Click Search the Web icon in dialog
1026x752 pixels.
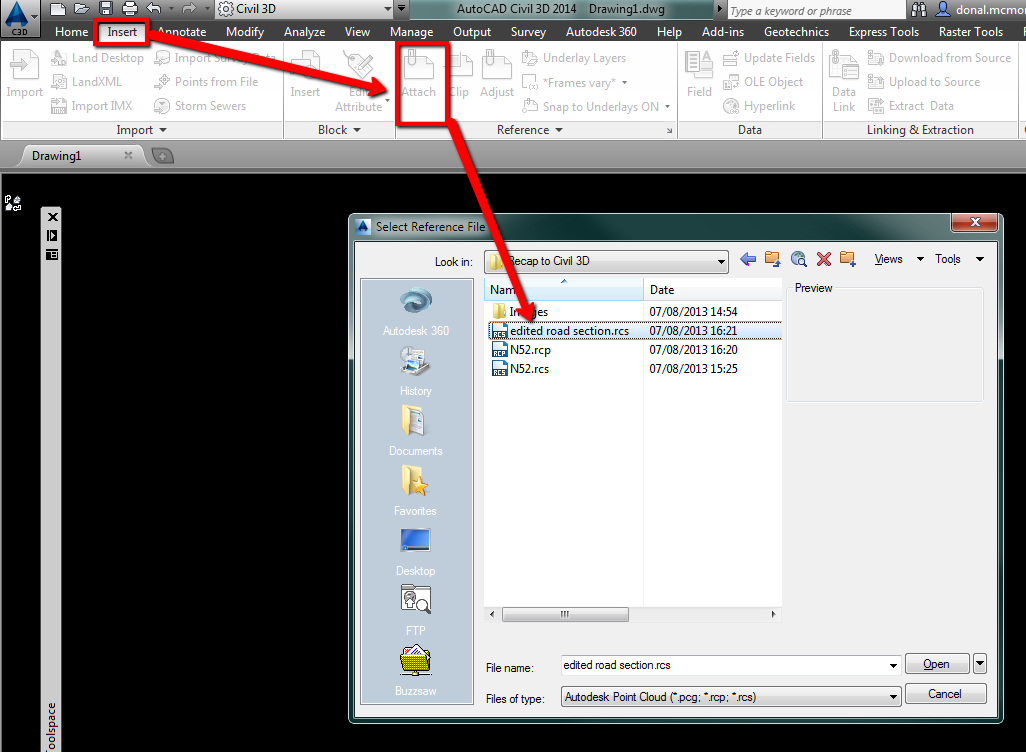pyautogui.click(x=798, y=259)
